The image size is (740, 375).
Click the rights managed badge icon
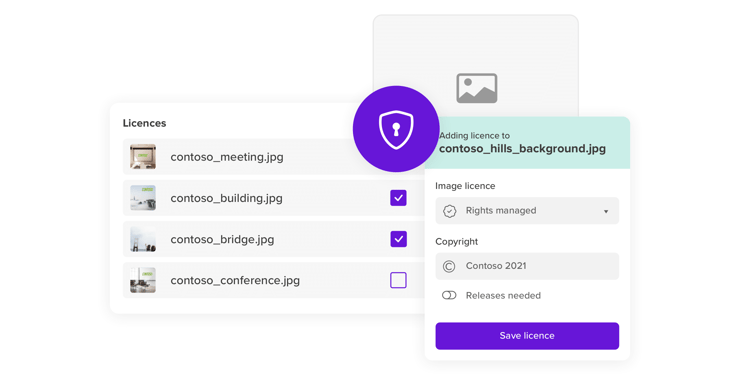click(449, 211)
